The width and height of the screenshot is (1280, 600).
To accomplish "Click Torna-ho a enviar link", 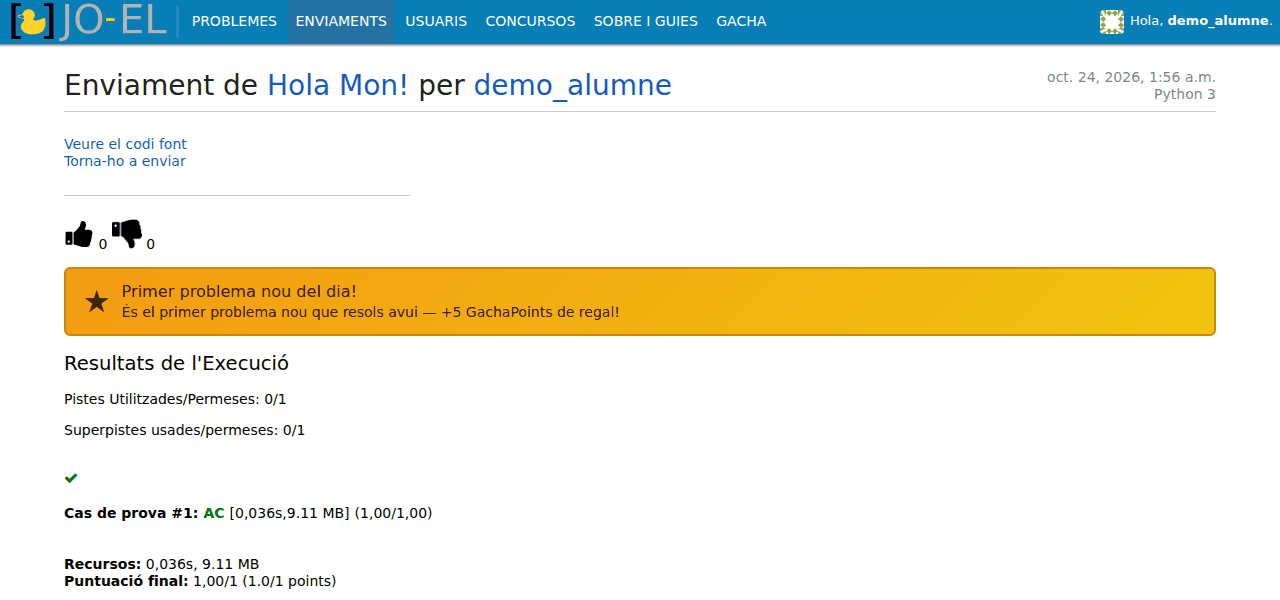I will click(125, 161).
